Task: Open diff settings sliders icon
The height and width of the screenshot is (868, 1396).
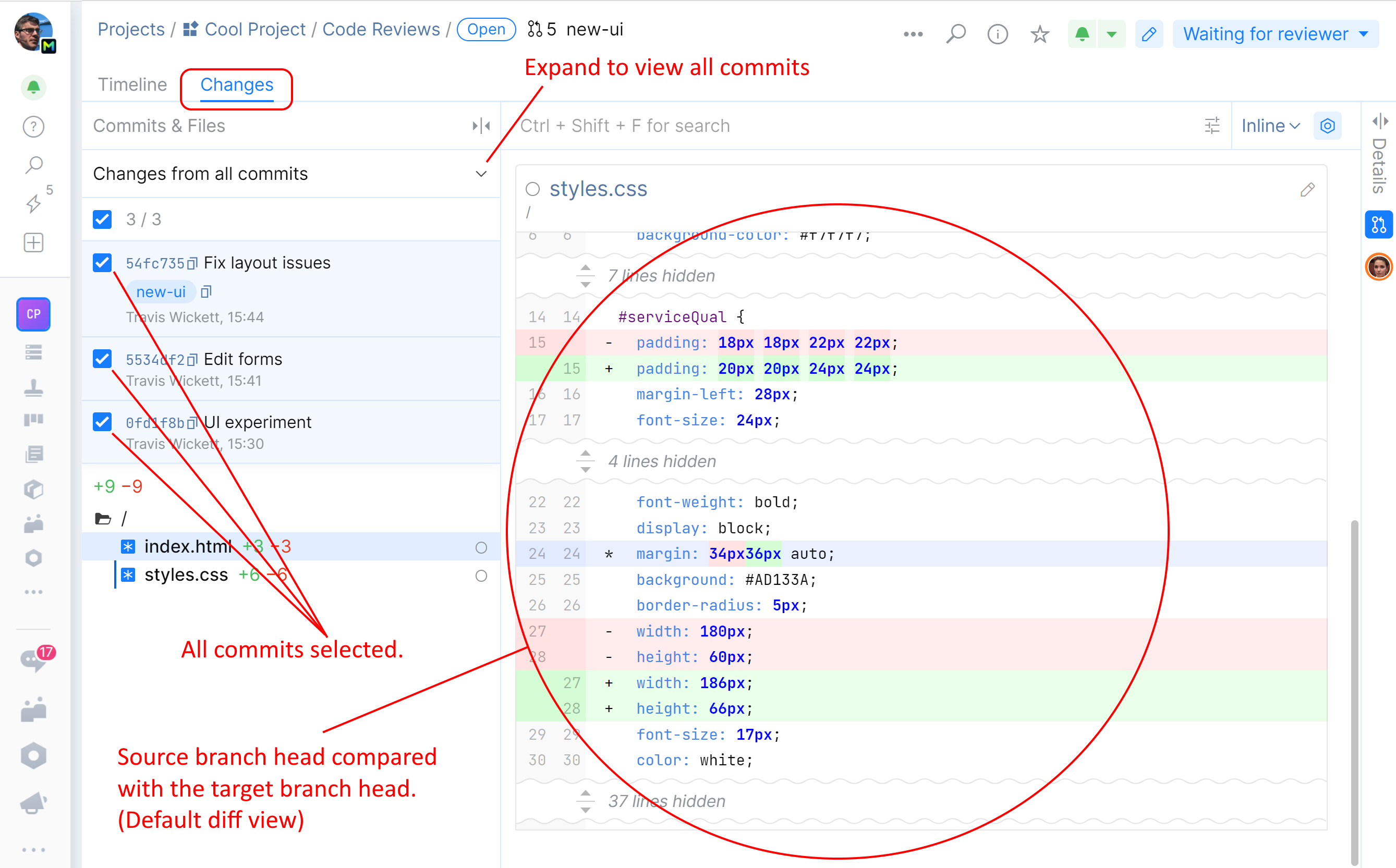Action: coord(1212,126)
